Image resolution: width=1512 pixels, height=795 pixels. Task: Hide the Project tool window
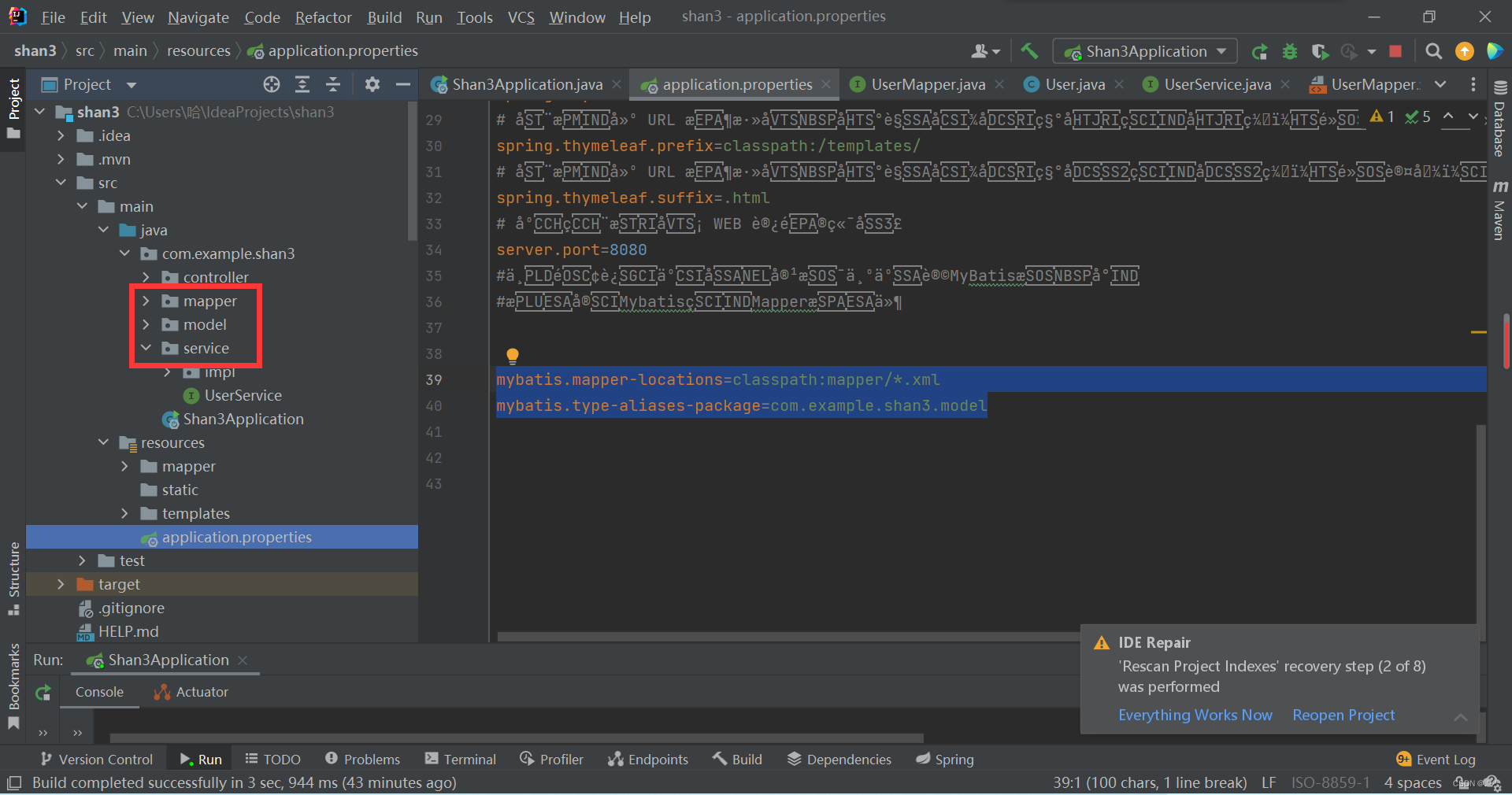point(403,84)
